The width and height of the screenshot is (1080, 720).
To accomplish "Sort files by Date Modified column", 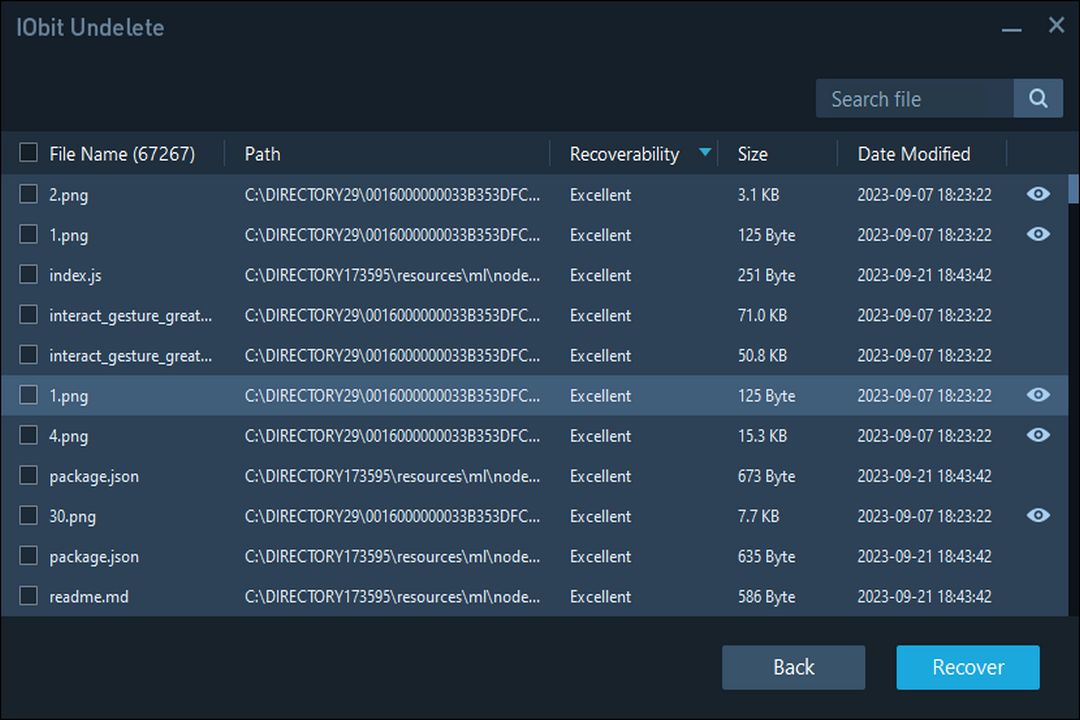I will 914,153.
